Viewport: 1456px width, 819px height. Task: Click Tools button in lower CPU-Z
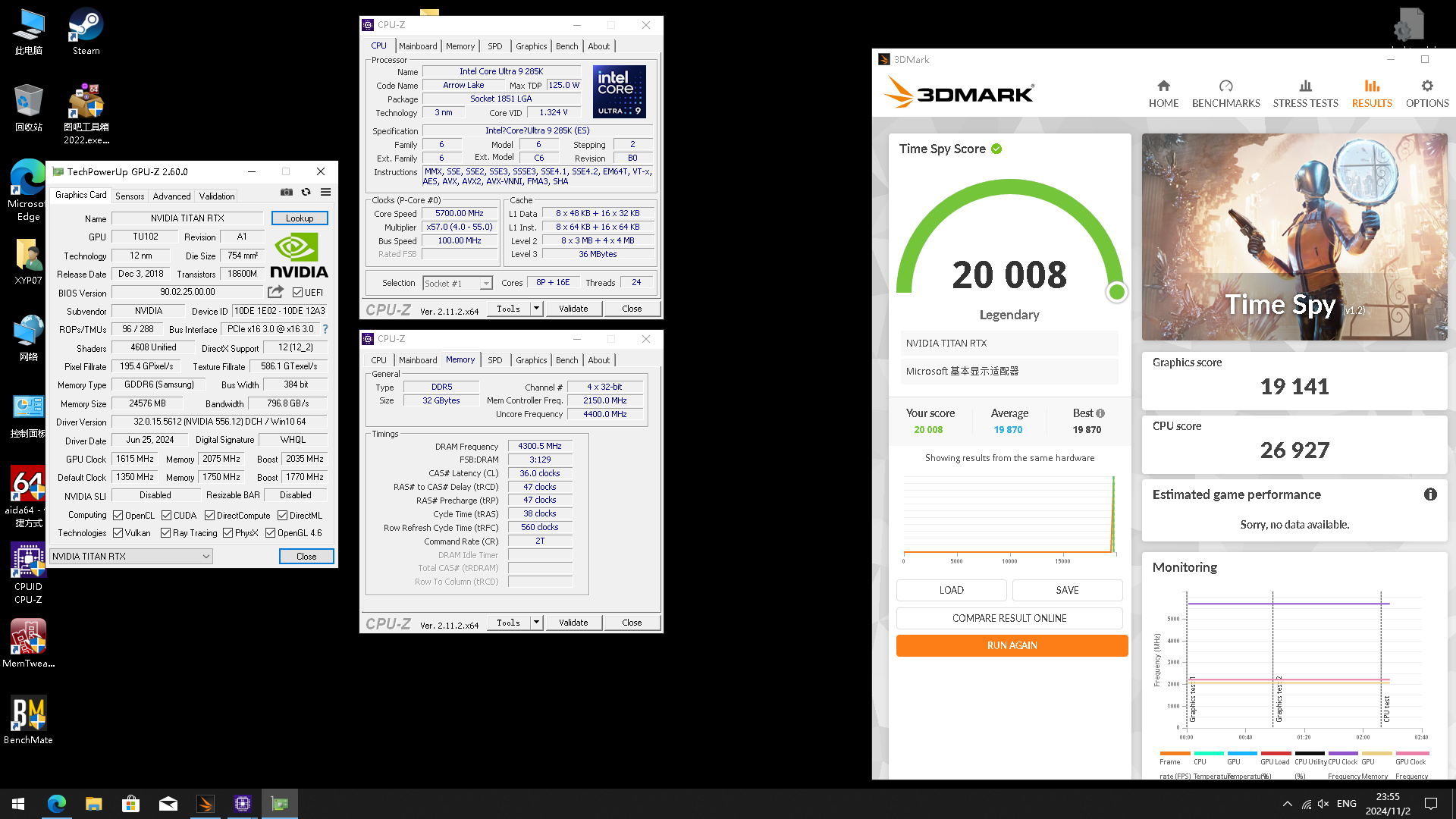click(508, 623)
